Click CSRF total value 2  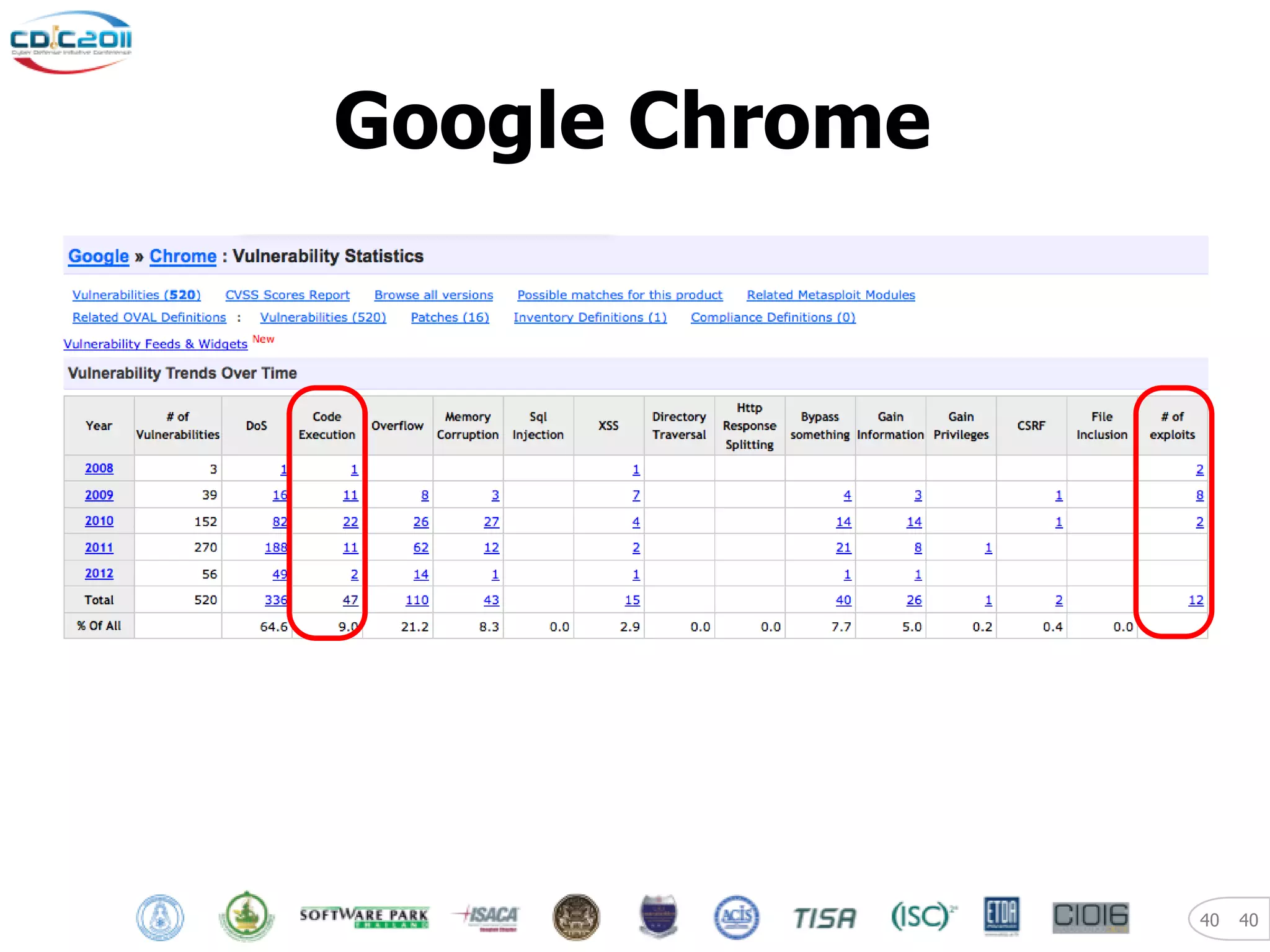(x=1059, y=600)
